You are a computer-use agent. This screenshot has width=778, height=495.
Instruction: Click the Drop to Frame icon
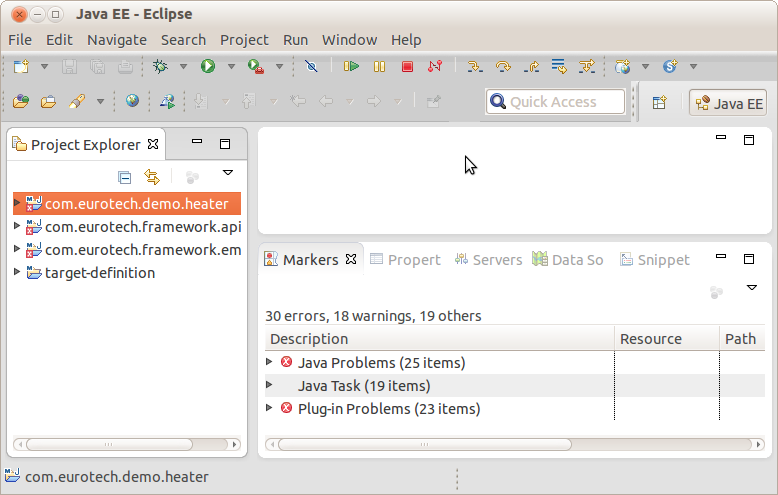559,66
